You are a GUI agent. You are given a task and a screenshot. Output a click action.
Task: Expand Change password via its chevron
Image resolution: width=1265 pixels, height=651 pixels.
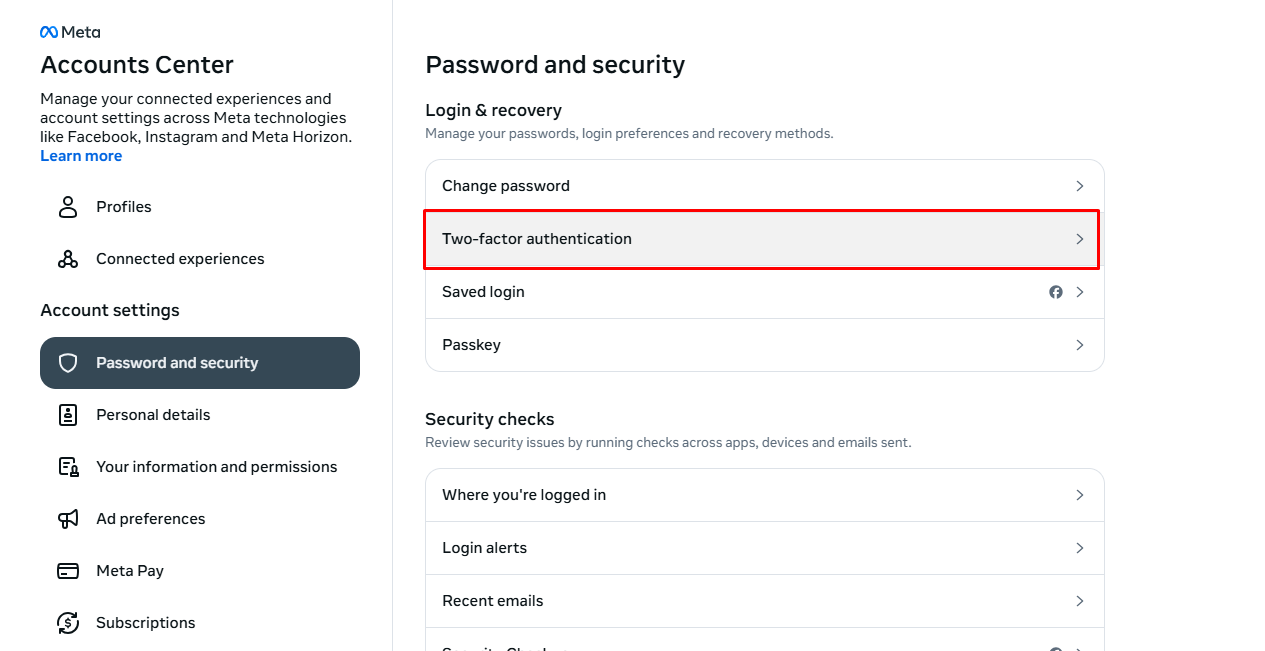(x=1079, y=186)
